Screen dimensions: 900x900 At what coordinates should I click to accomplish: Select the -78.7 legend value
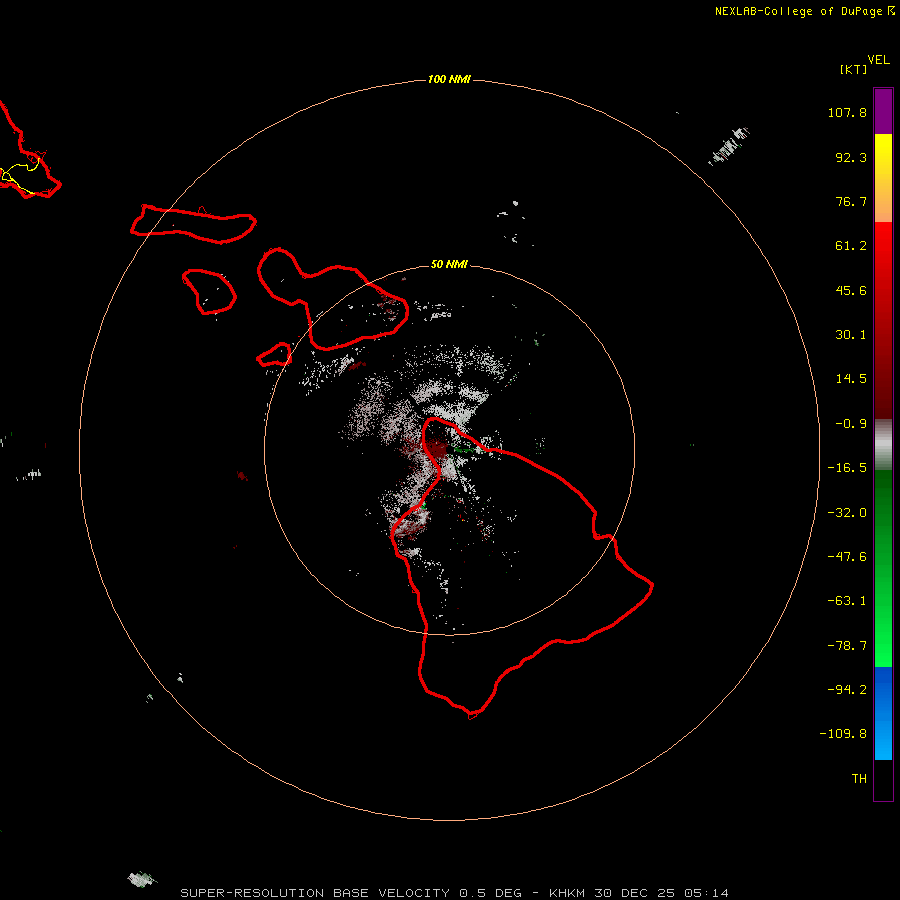(847, 646)
